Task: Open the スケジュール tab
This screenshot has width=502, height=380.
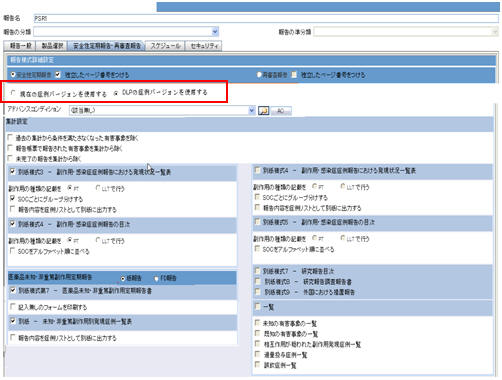Action: pyautogui.click(x=165, y=46)
